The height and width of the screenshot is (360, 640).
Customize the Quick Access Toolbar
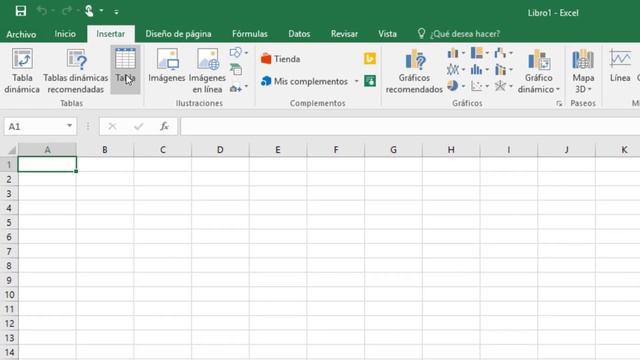pyautogui.click(x=116, y=12)
